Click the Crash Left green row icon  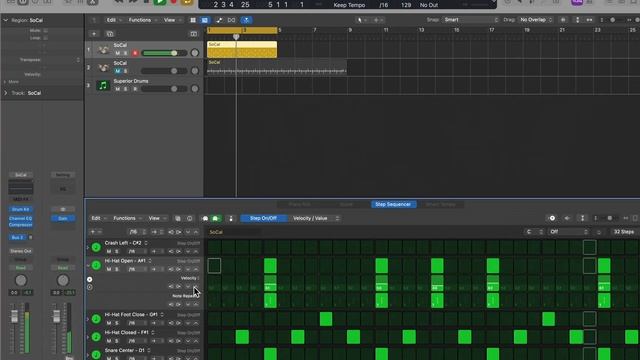click(x=96, y=247)
